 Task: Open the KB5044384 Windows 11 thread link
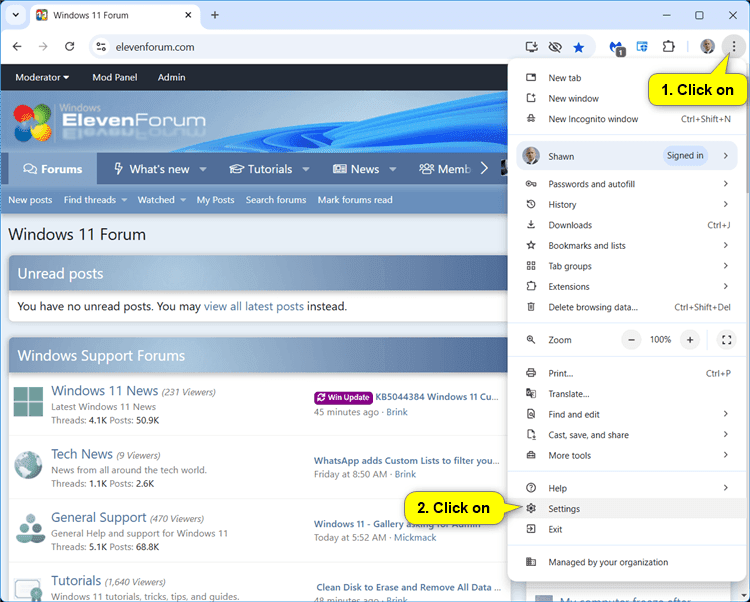click(436, 396)
